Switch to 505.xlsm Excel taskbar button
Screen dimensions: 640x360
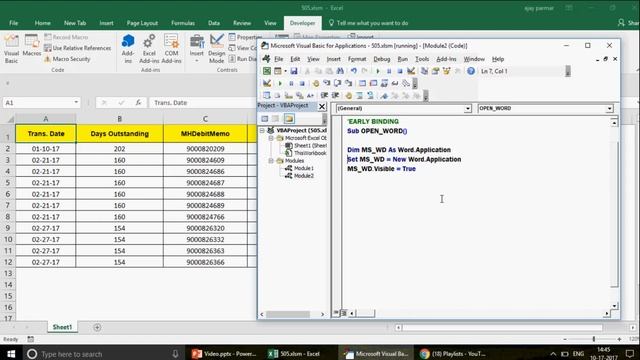tap(295, 353)
